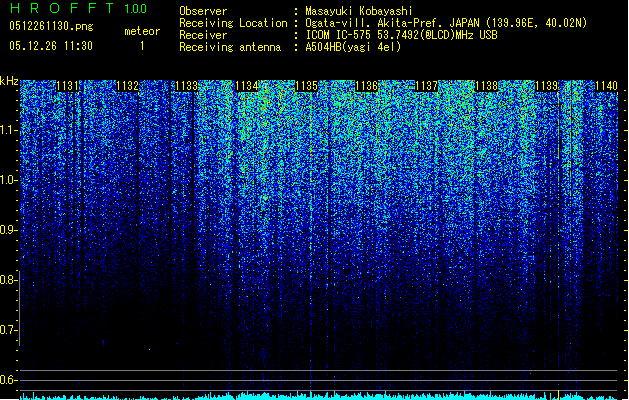This screenshot has height=400, width=629.
Task: Click the 1.0 kHz axis tick label
Action: click(8, 180)
